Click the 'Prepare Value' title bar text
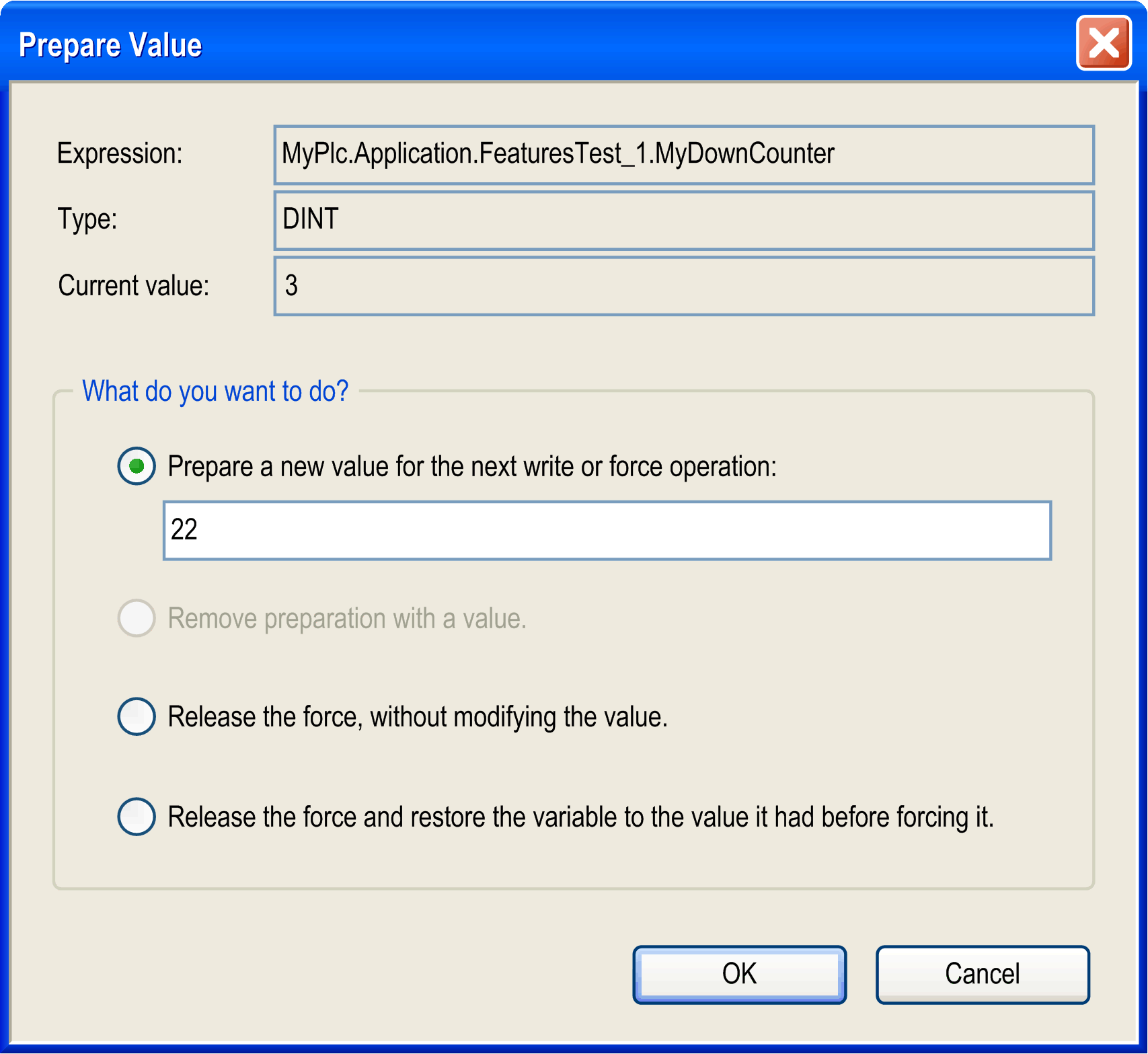Screen dimensions: 1148x1054 point(110,46)
